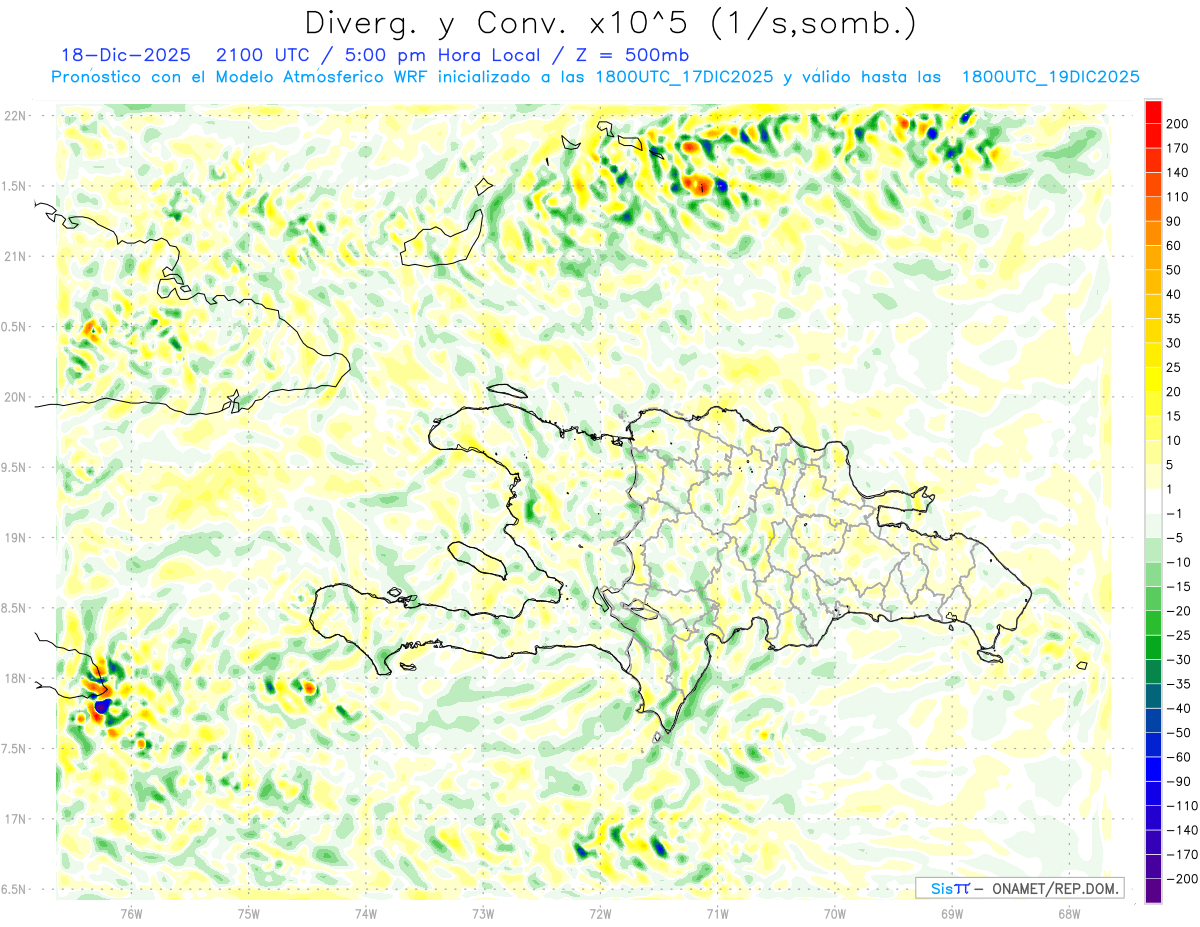Screen dimensions: 1200x927
Task: Click the '75W' longitude label
Action: pos(249,912)
